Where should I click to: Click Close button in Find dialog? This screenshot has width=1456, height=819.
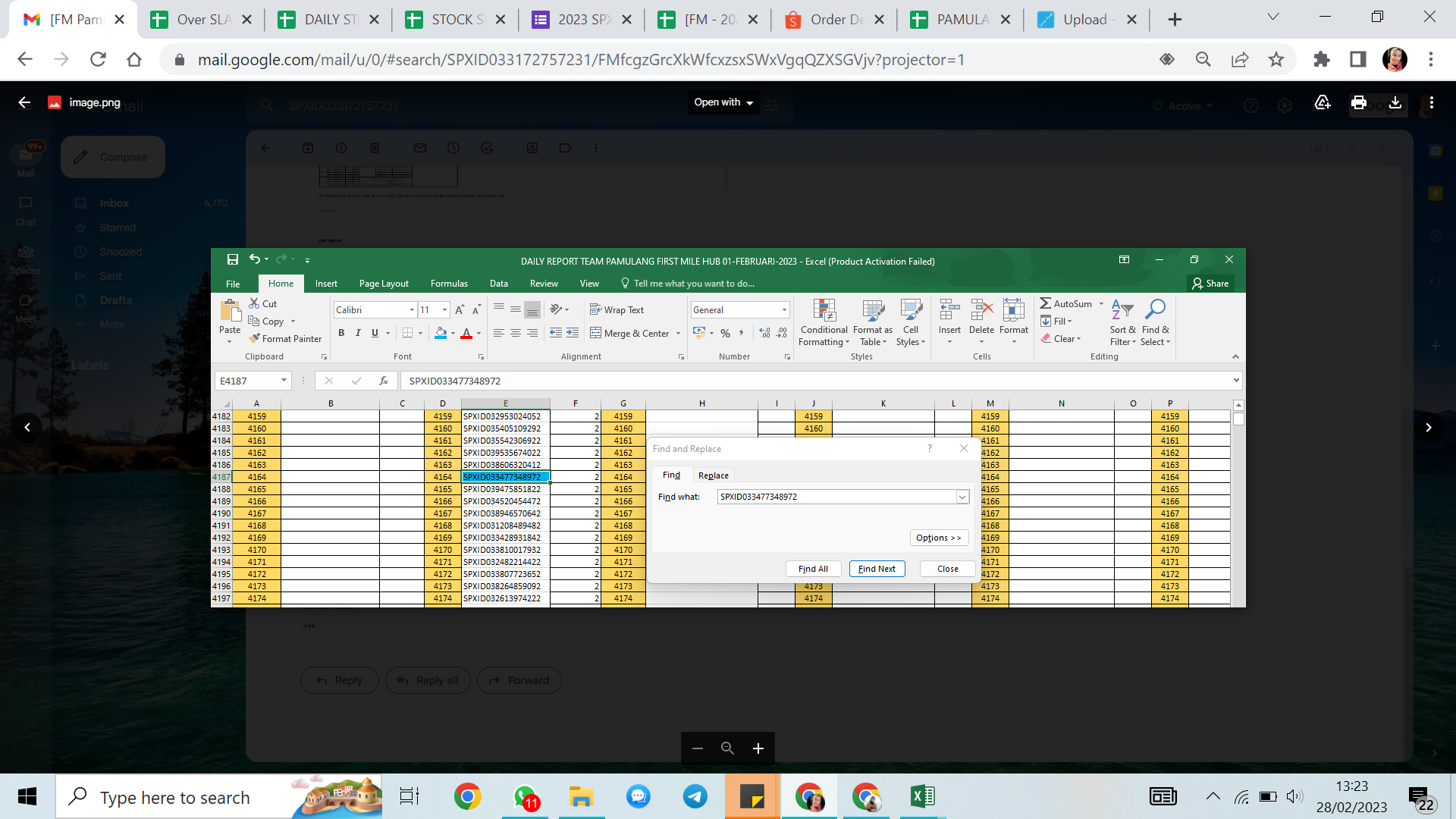[x=947, y=569]
